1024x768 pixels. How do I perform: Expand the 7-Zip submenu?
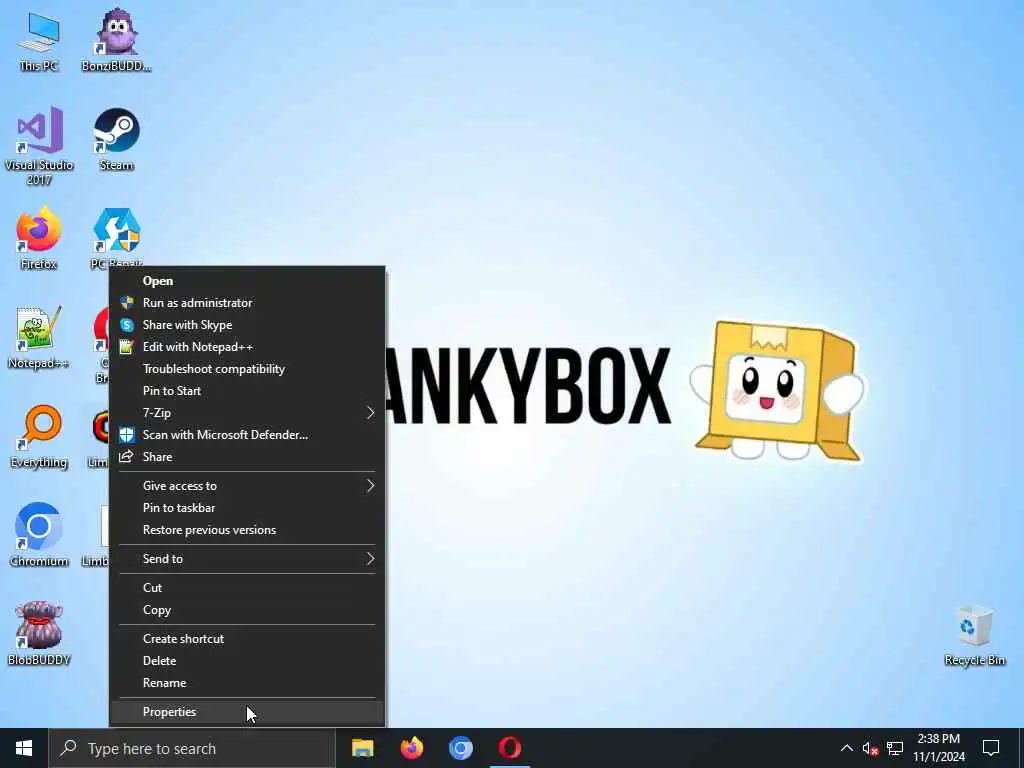248,413
